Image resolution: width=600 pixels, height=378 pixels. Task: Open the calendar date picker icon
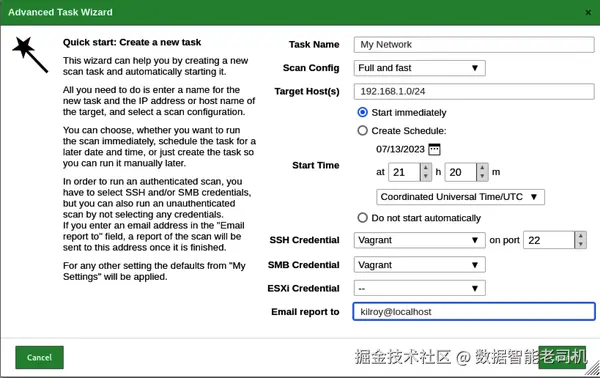coord(434,149)
